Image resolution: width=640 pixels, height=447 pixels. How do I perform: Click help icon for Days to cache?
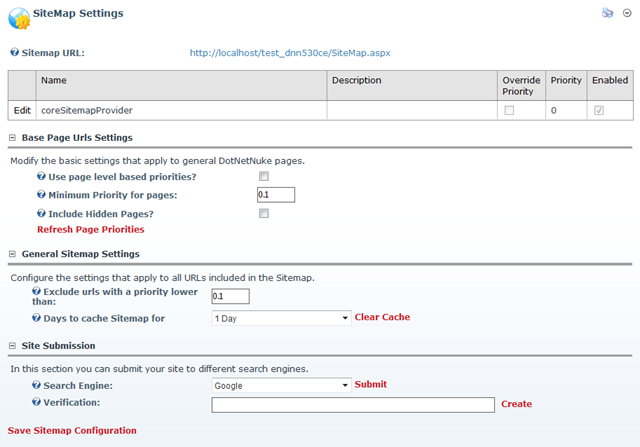pyautogui.click(x=36, y=318)
